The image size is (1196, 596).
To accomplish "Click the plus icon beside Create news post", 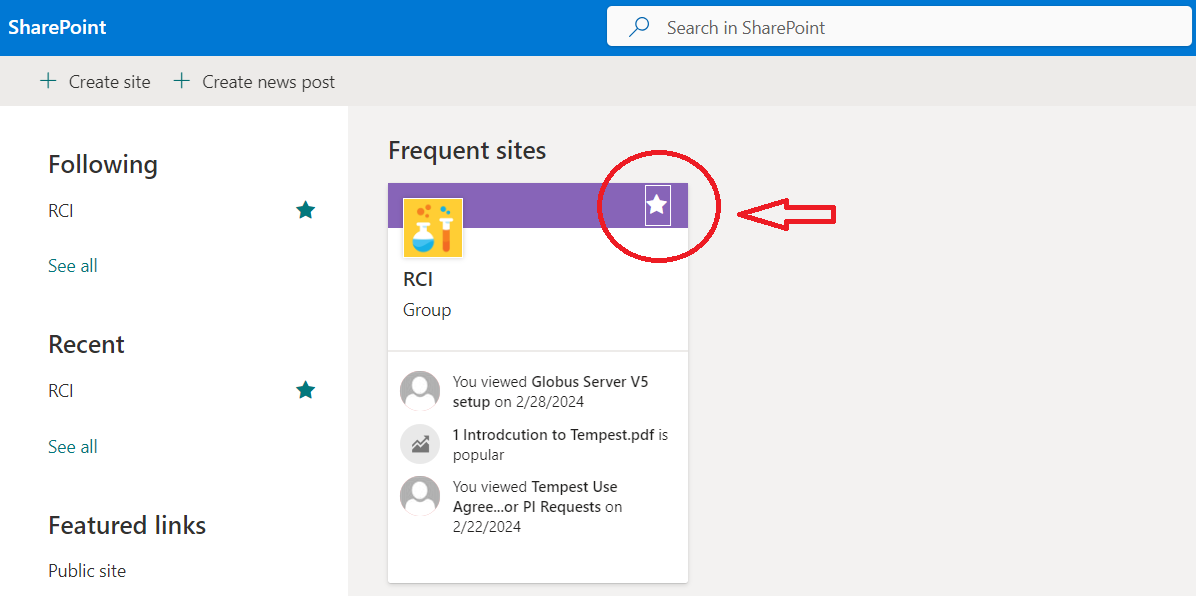I will (x=182, y=81).
